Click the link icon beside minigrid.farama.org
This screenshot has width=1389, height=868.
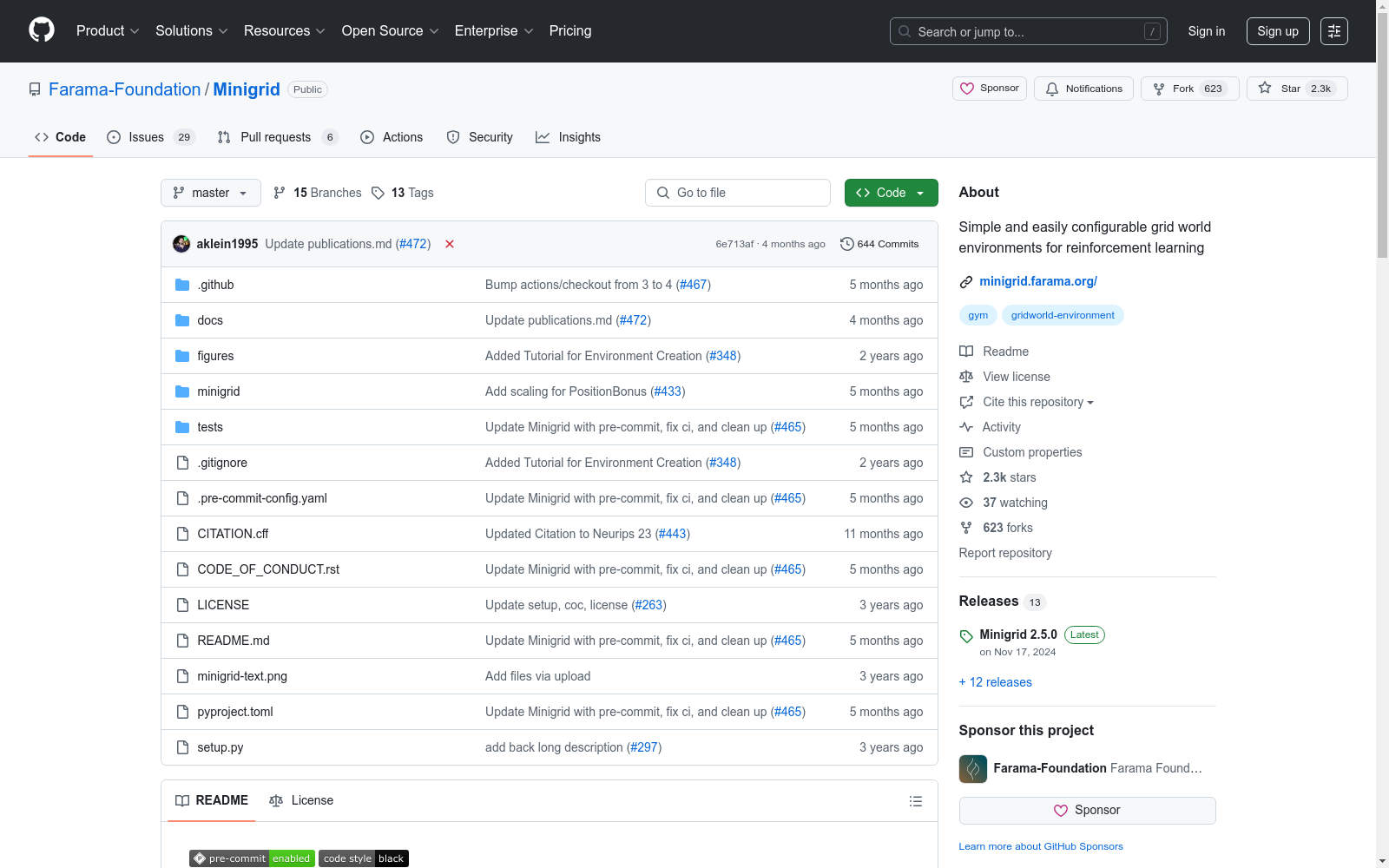pos(966,282)
